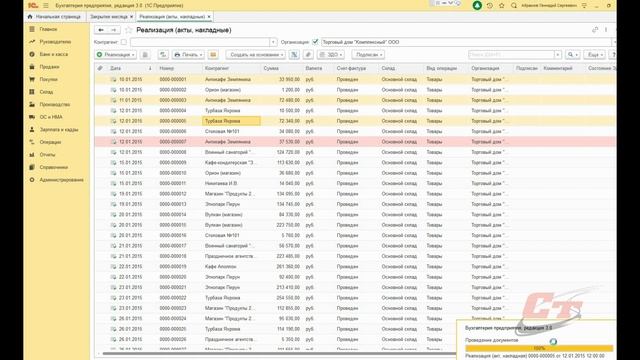Open the main menu hamburger icon
640x360 pixels.
[x=46, y=6]
